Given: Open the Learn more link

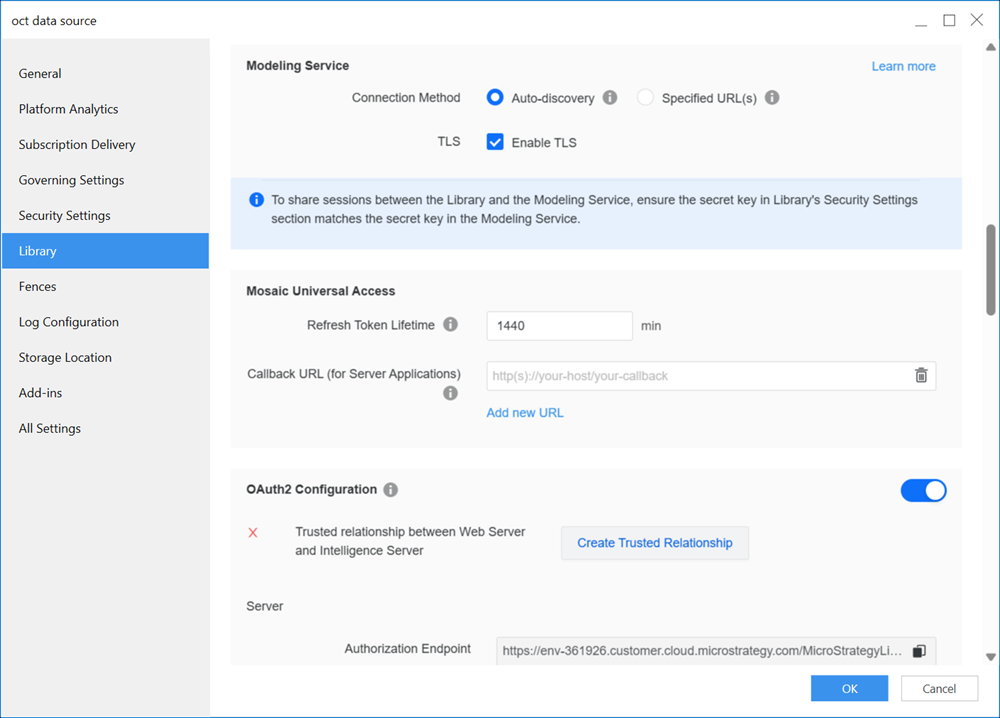Looking at the screenshot, I should point(903,66).
